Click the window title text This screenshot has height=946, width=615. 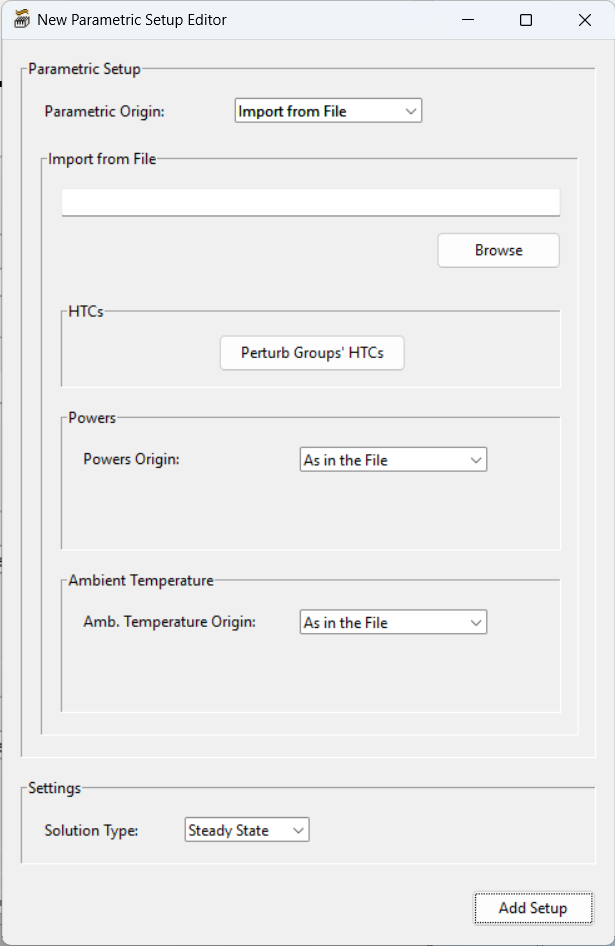132,20
